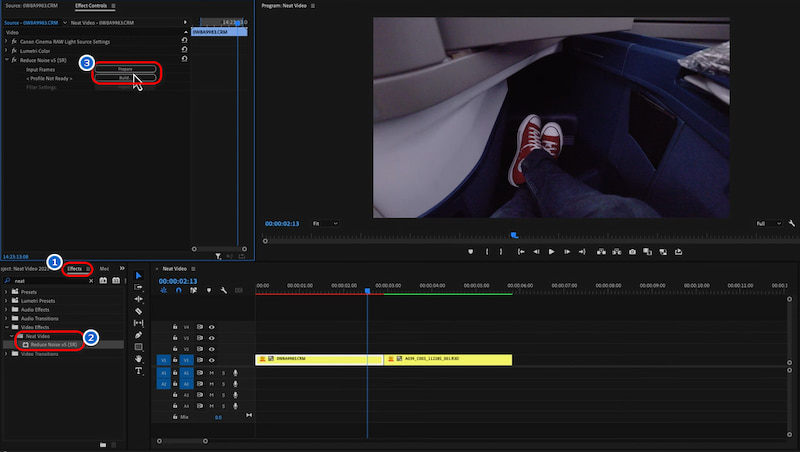Viewport: 800px width, 452px height.
Task: Open the Fit zoom level dropdown
Action: click(325, 223)
